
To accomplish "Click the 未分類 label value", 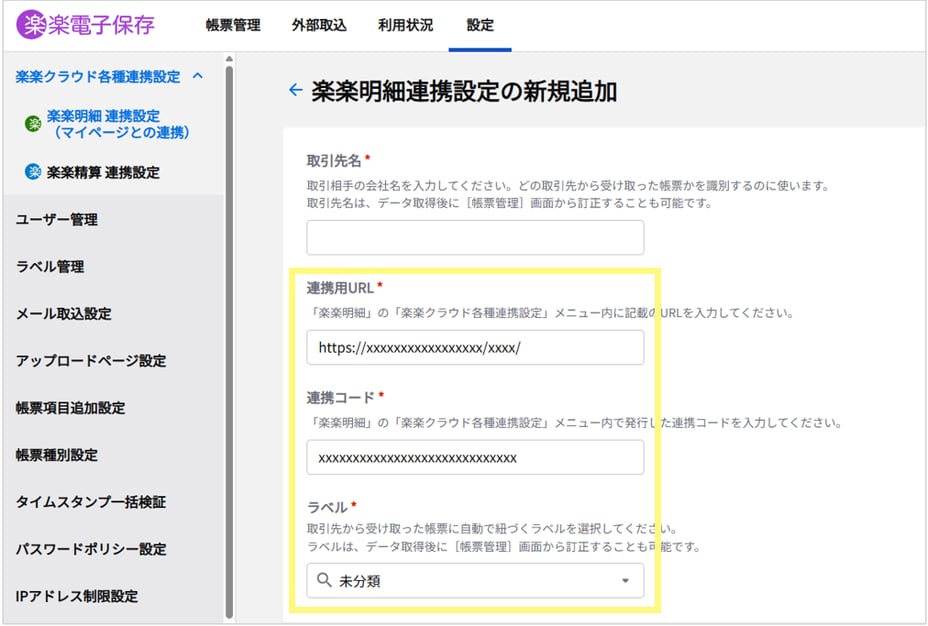I will pyautogui.click(x=360, y=581).
